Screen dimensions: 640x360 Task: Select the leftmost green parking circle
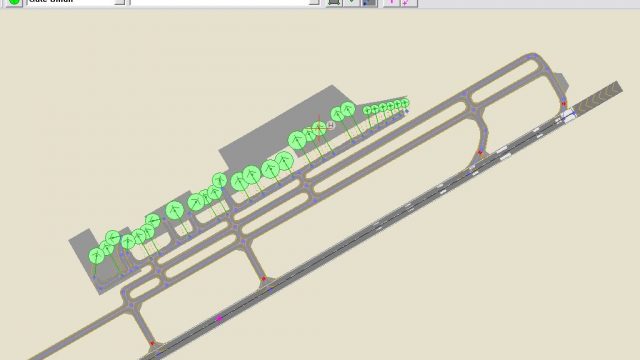point(97,256)
